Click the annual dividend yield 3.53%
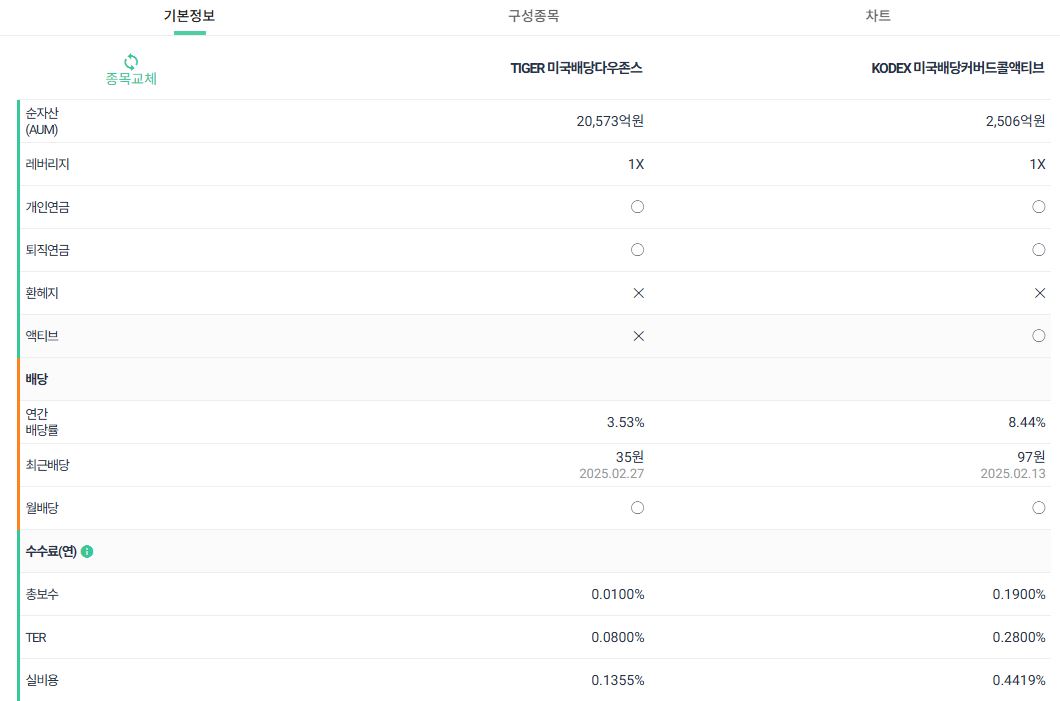This screenshot has height=701, width=1060. (625, 422)
